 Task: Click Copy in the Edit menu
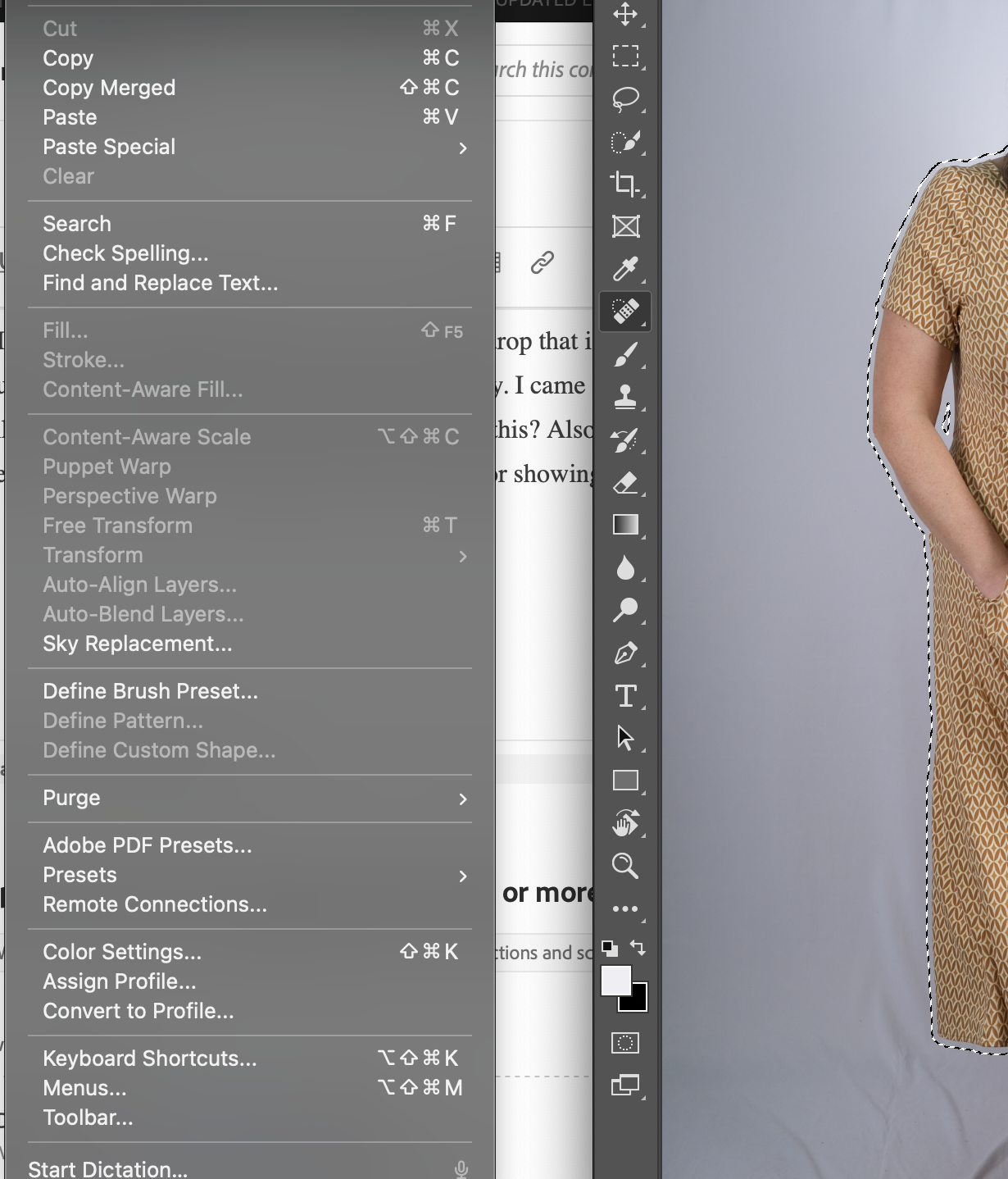coord(67,57)
